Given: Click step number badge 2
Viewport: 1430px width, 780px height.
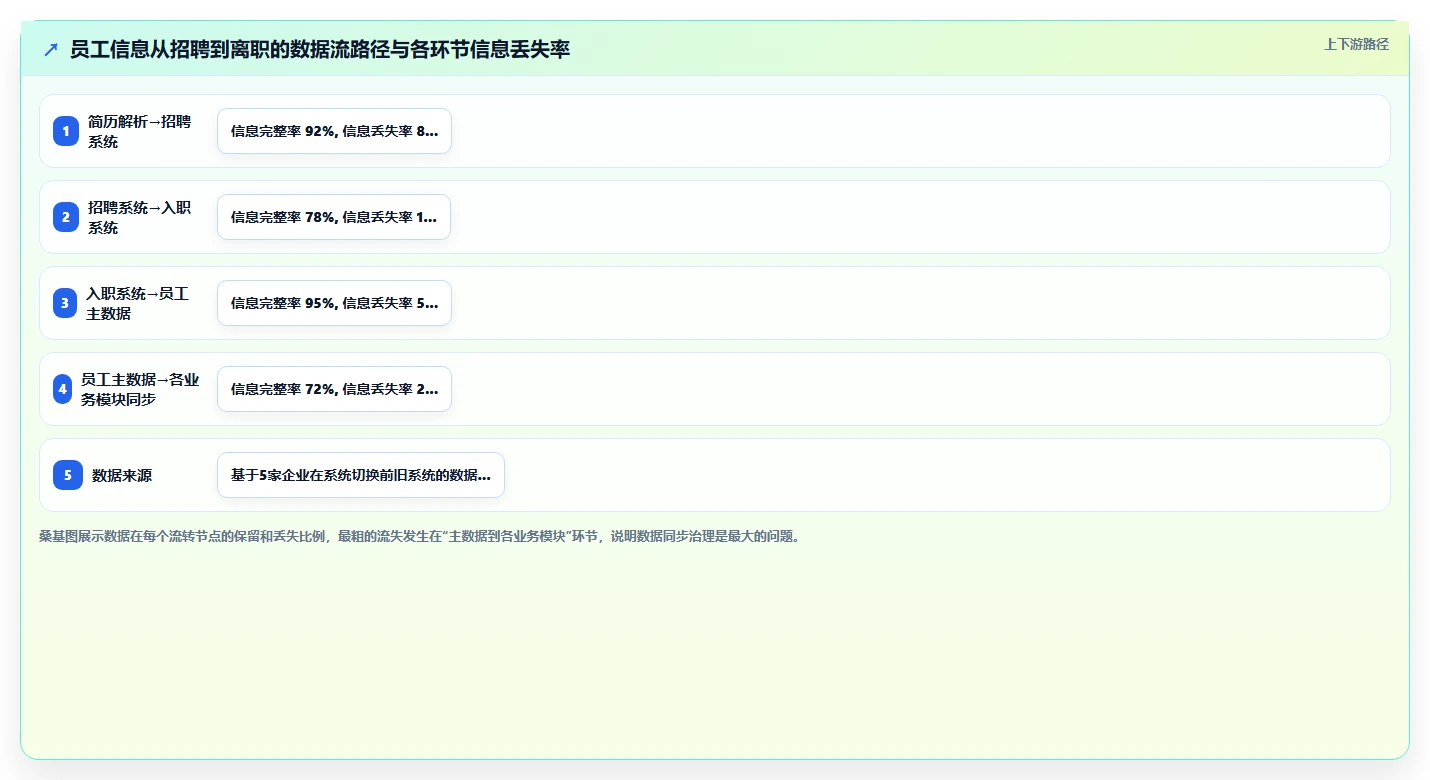Looking at the screenshot, I should (67, 217).
